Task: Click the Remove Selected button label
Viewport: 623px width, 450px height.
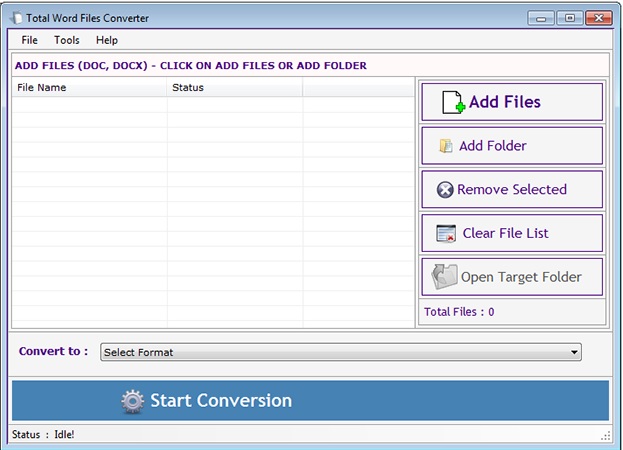Action: [x=512, y=190]
